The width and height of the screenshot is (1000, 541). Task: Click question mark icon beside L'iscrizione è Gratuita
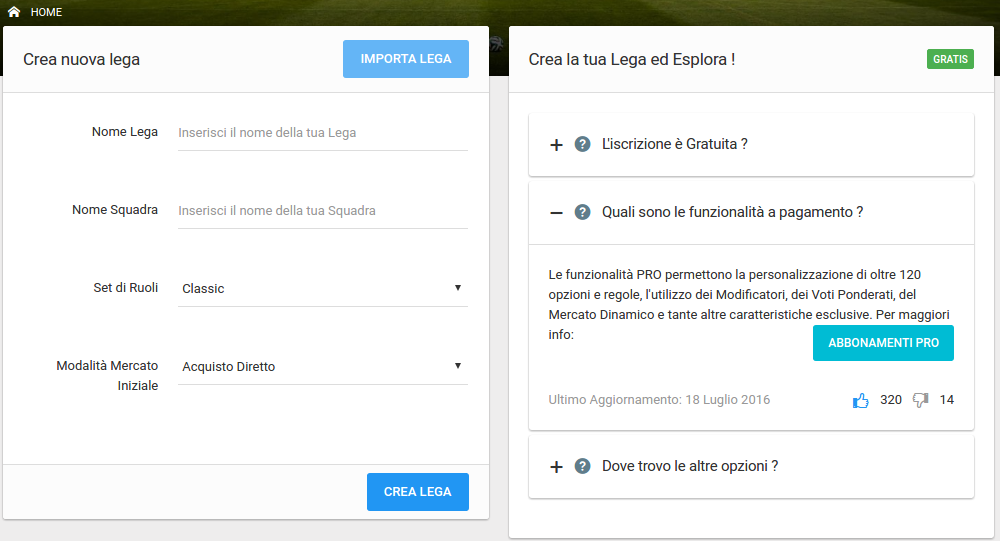pyautogui.click(x=583, y=144)
